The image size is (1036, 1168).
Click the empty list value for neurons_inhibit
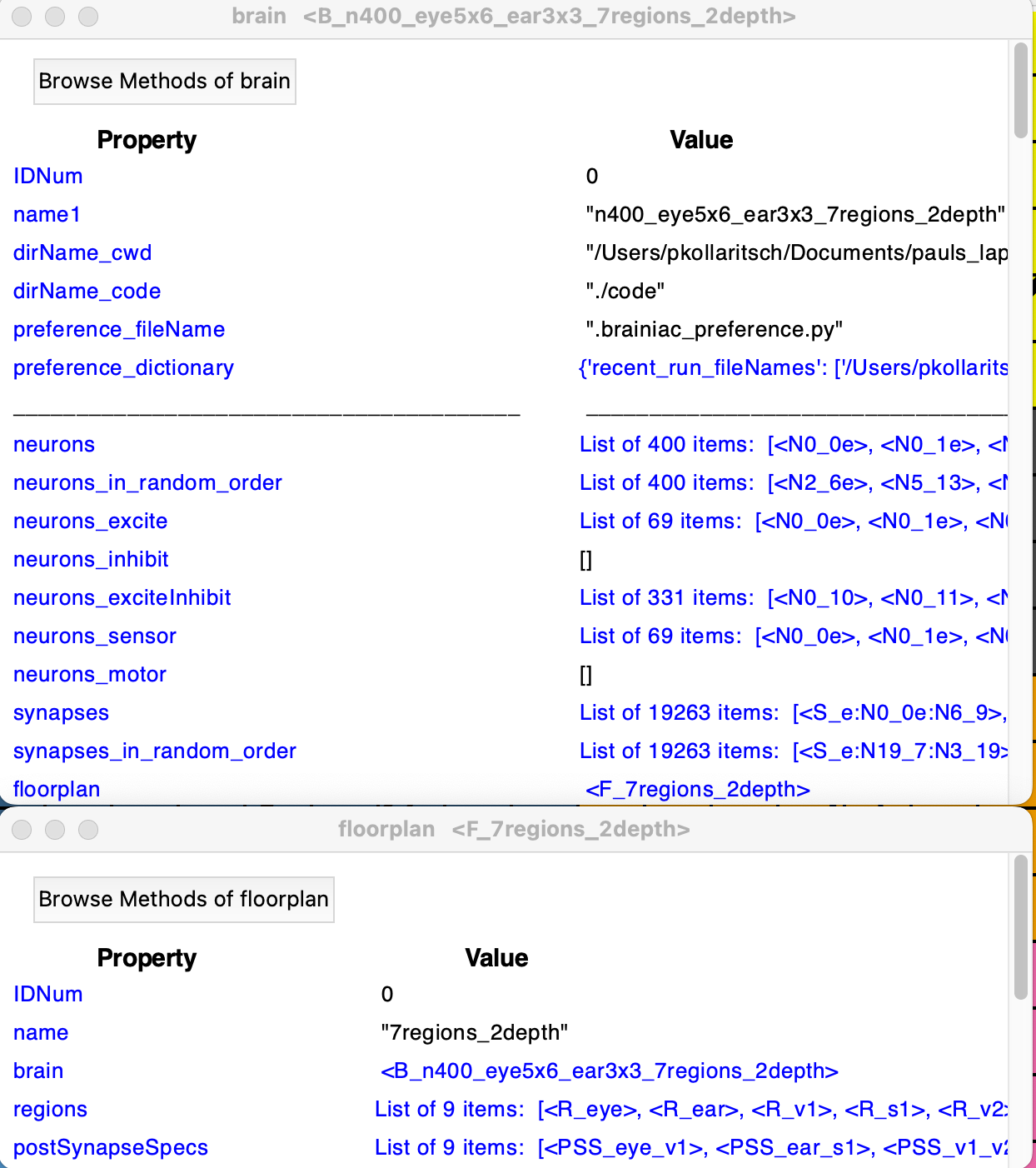[x=585, y=561]
